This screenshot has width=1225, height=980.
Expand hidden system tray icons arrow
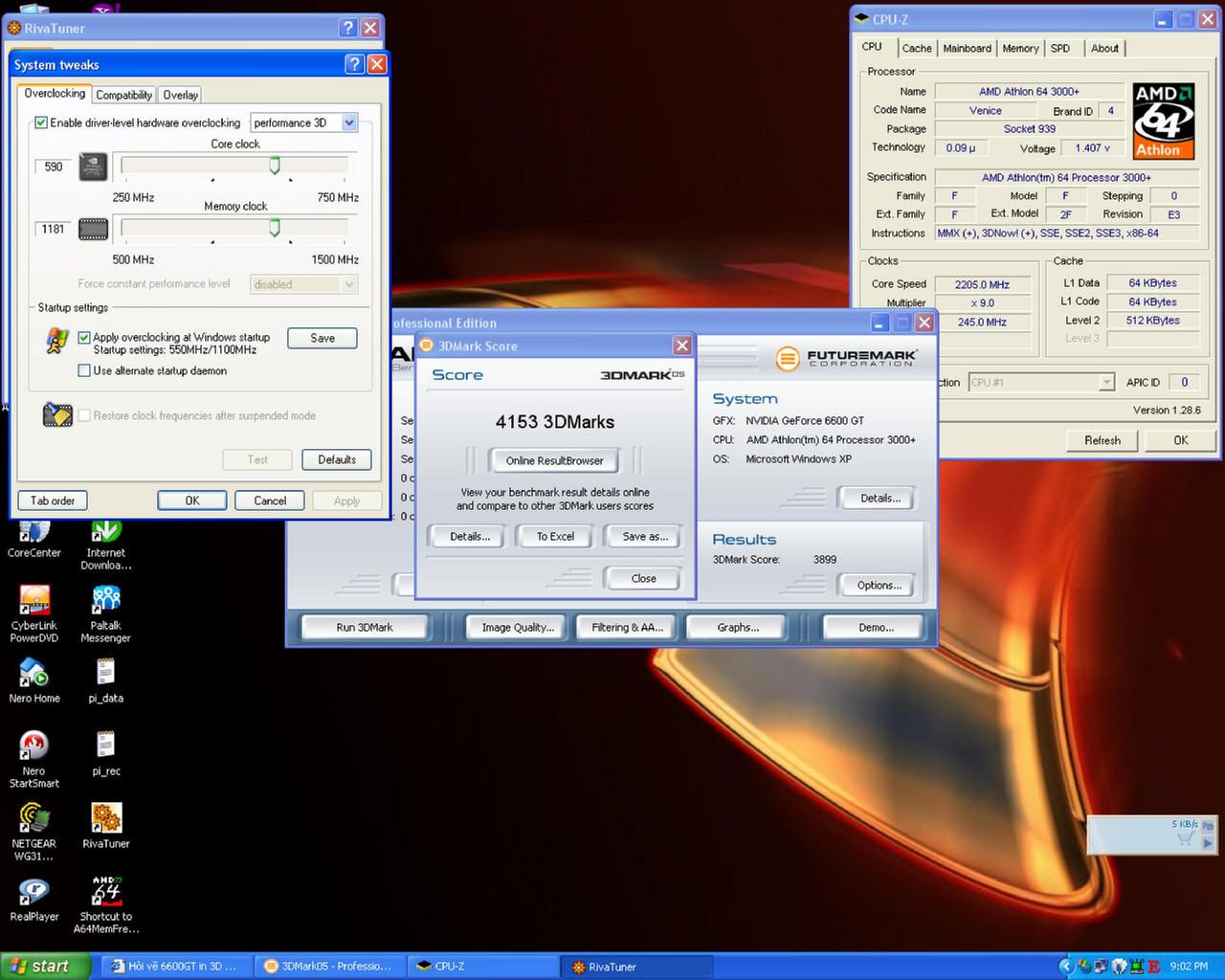[x=1066, y=967]
